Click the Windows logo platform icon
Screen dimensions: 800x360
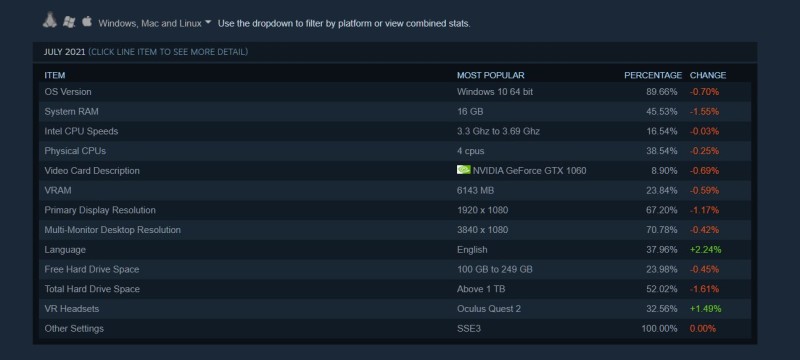(69, 21)
